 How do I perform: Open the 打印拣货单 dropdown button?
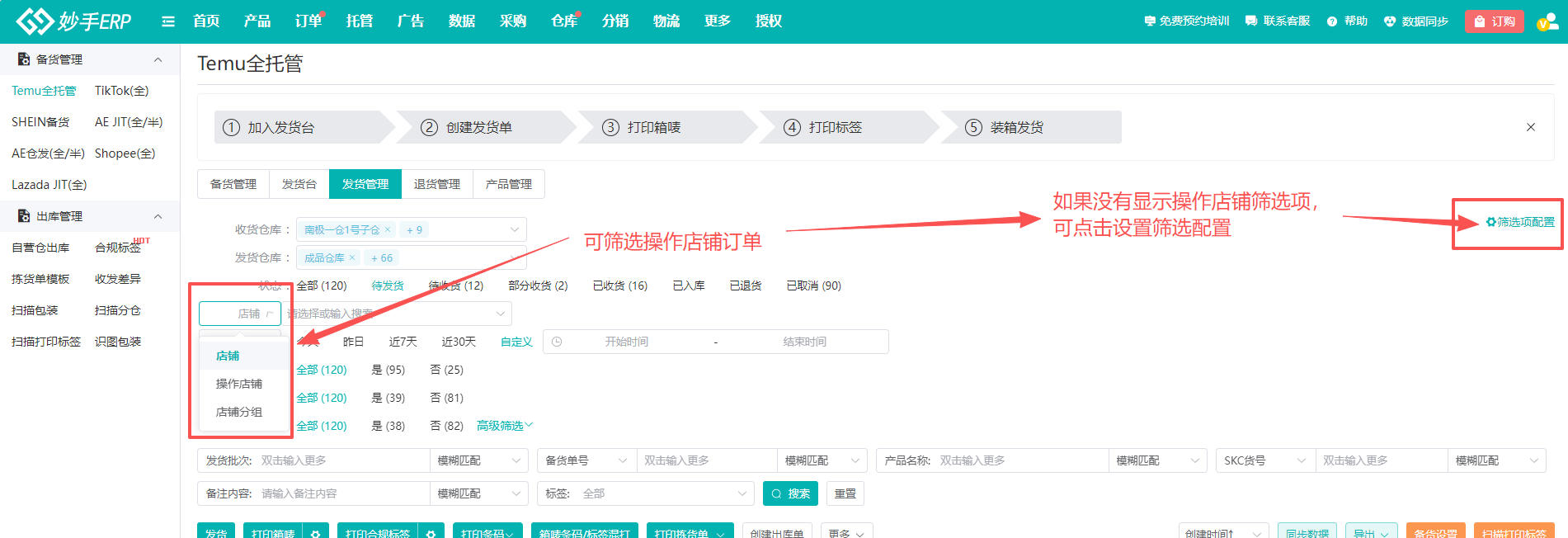(690, 532)
